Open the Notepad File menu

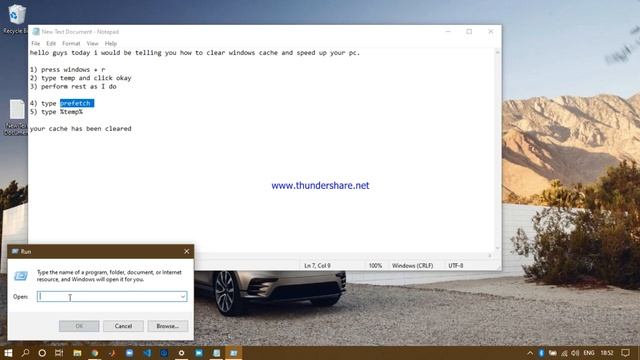[36, 43]
